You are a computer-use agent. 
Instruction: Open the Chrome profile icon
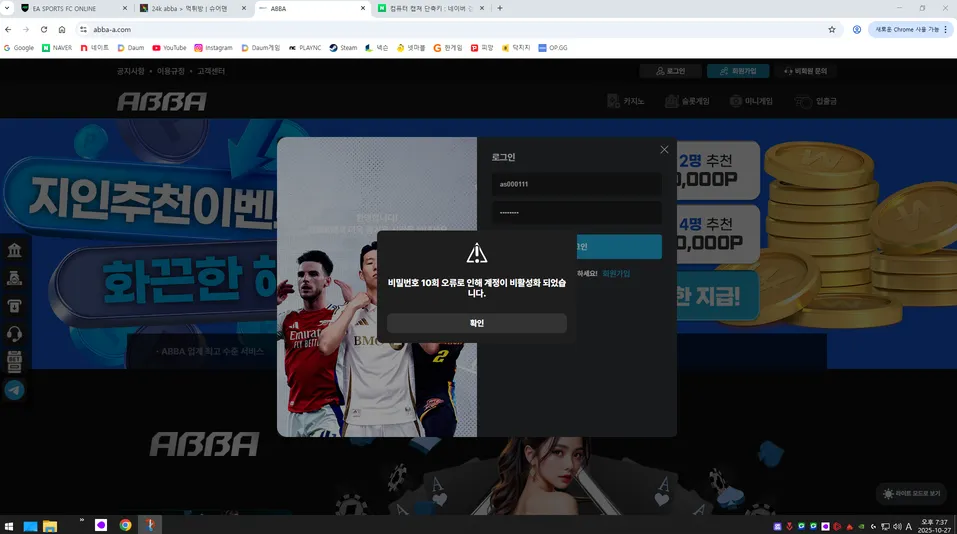pyautogui.click(x=857, y=29)
